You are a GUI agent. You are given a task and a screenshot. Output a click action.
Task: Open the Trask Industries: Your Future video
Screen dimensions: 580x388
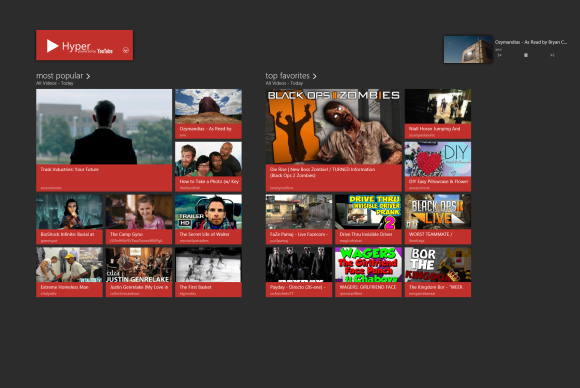coord(104,140)
